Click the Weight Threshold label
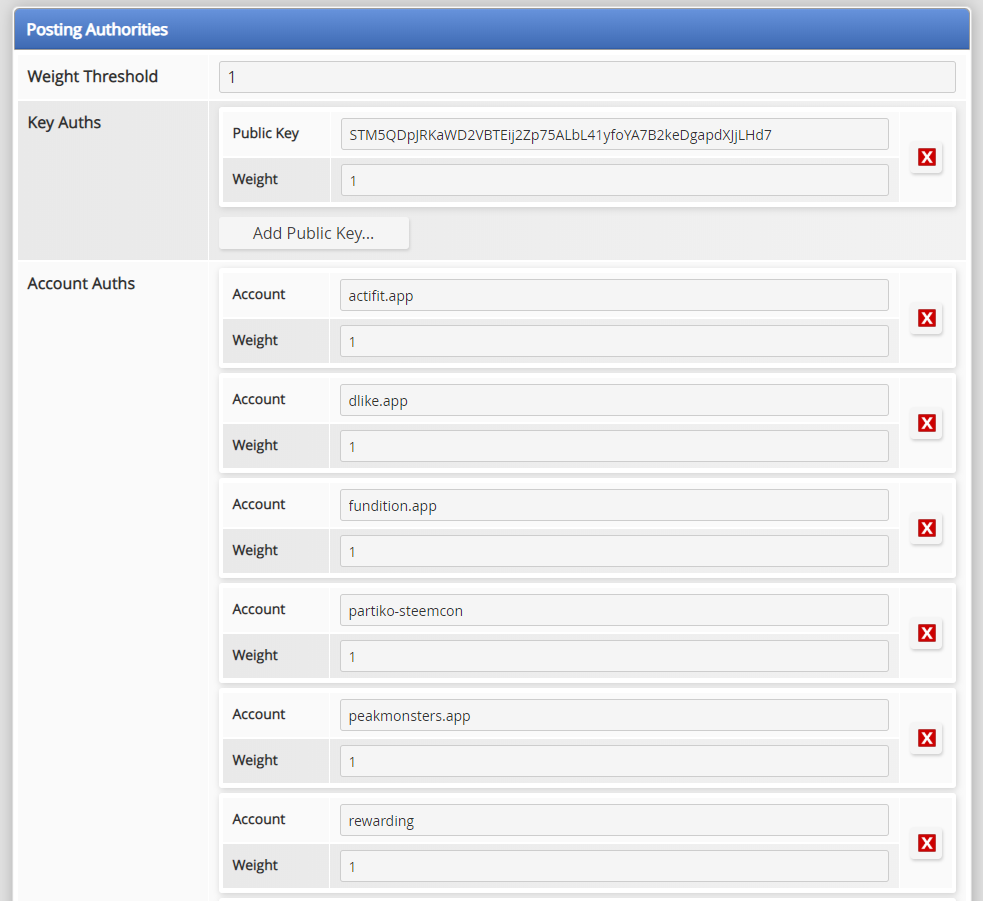Viewport: 983px width, 901px height. tap(93, 76)
